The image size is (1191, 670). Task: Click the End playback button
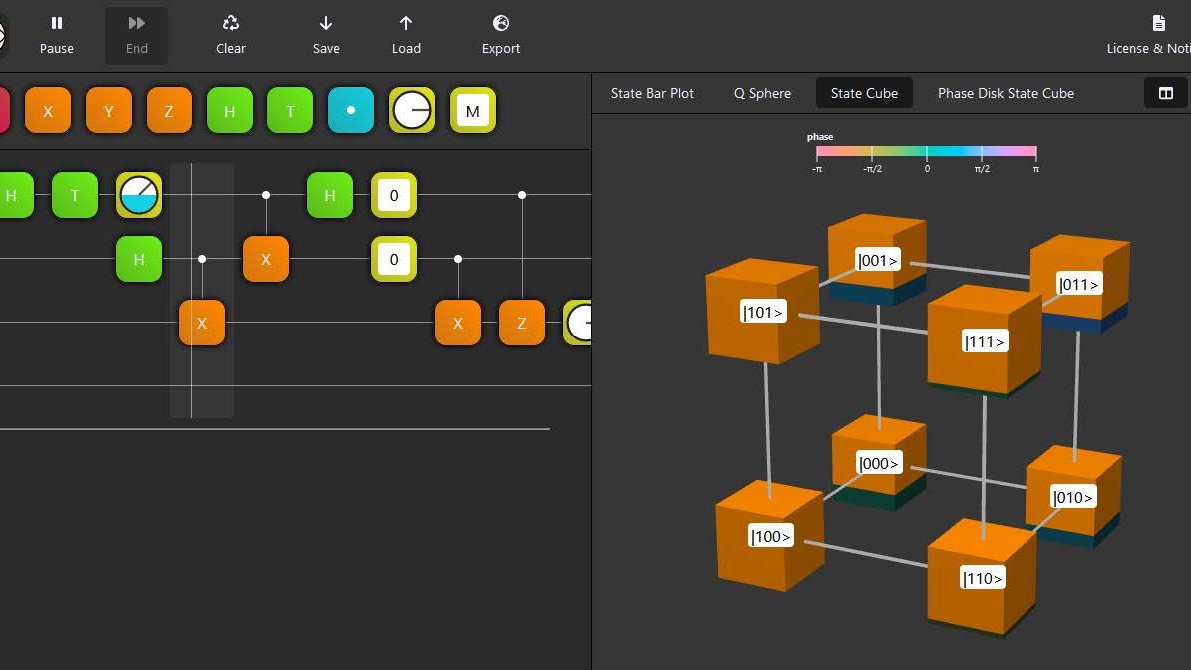(x=137, y=36)
